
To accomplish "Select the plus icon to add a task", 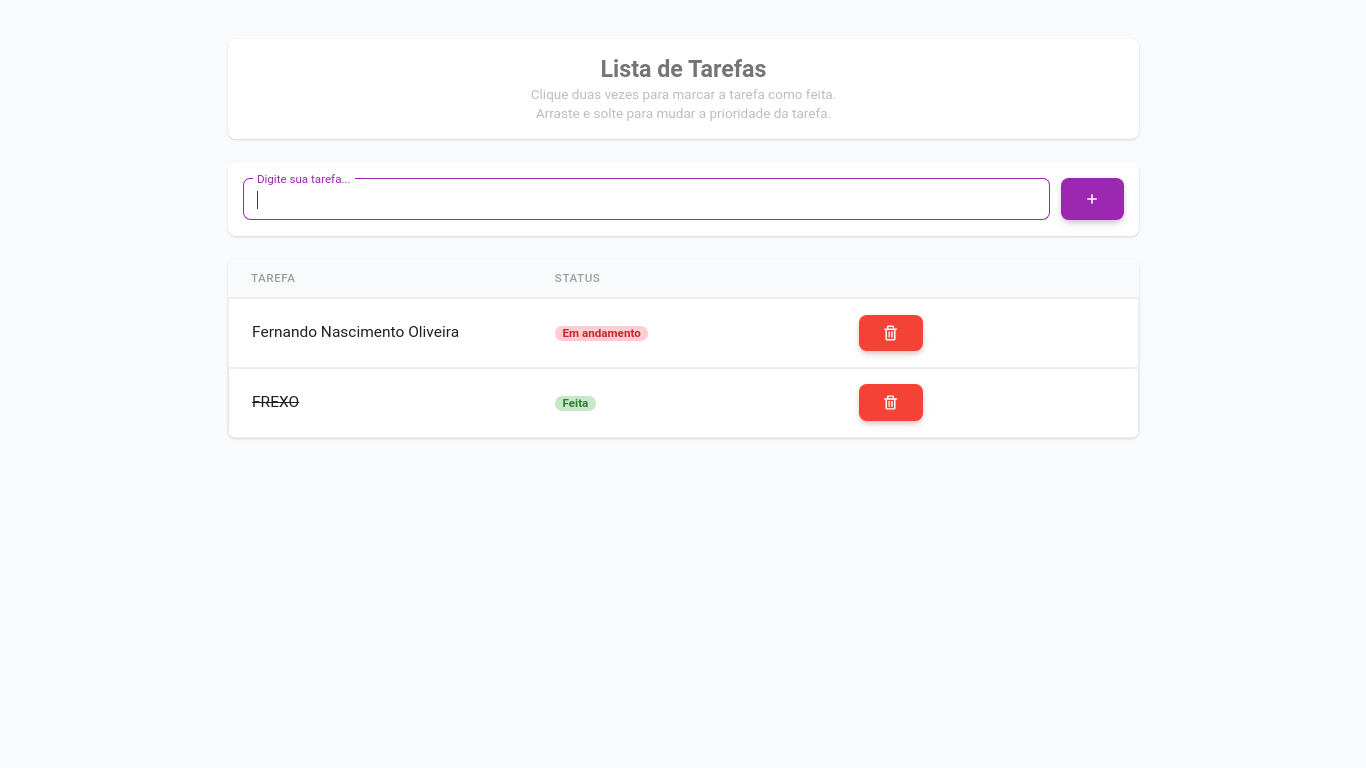I will tap(1091, 199).
